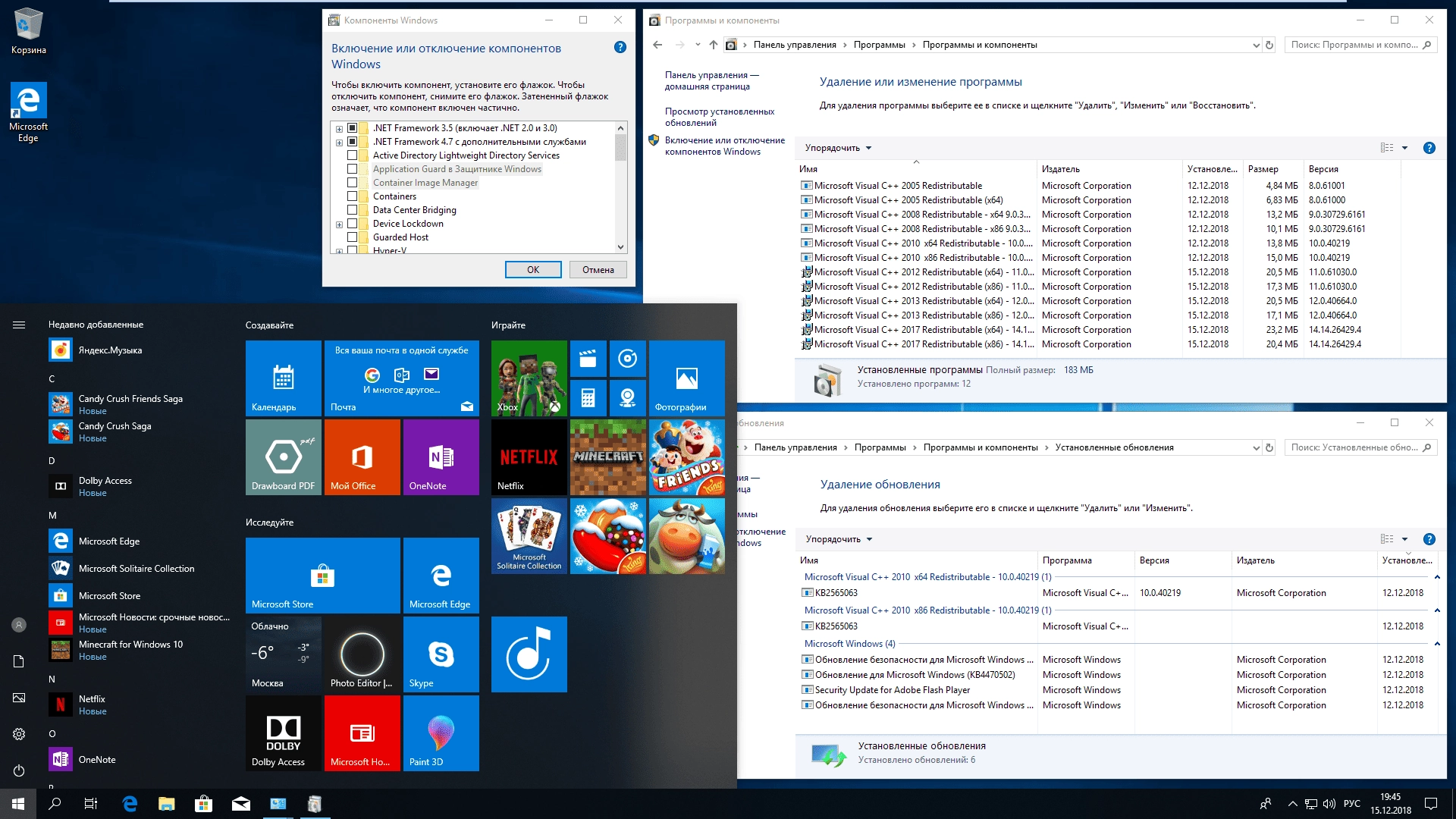Open Панель управления — домашняя страница link
The image size is (1456, 819).
(711, 80)
